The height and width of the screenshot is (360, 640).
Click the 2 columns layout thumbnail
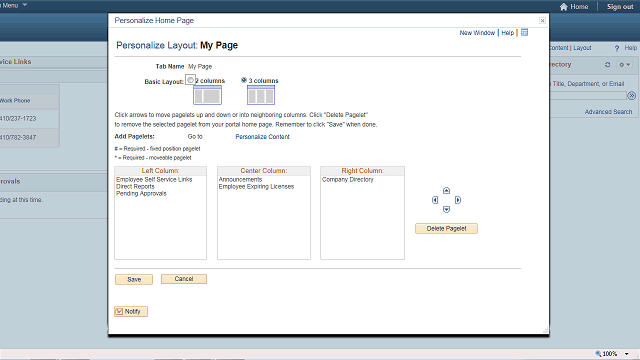(207, 95)
